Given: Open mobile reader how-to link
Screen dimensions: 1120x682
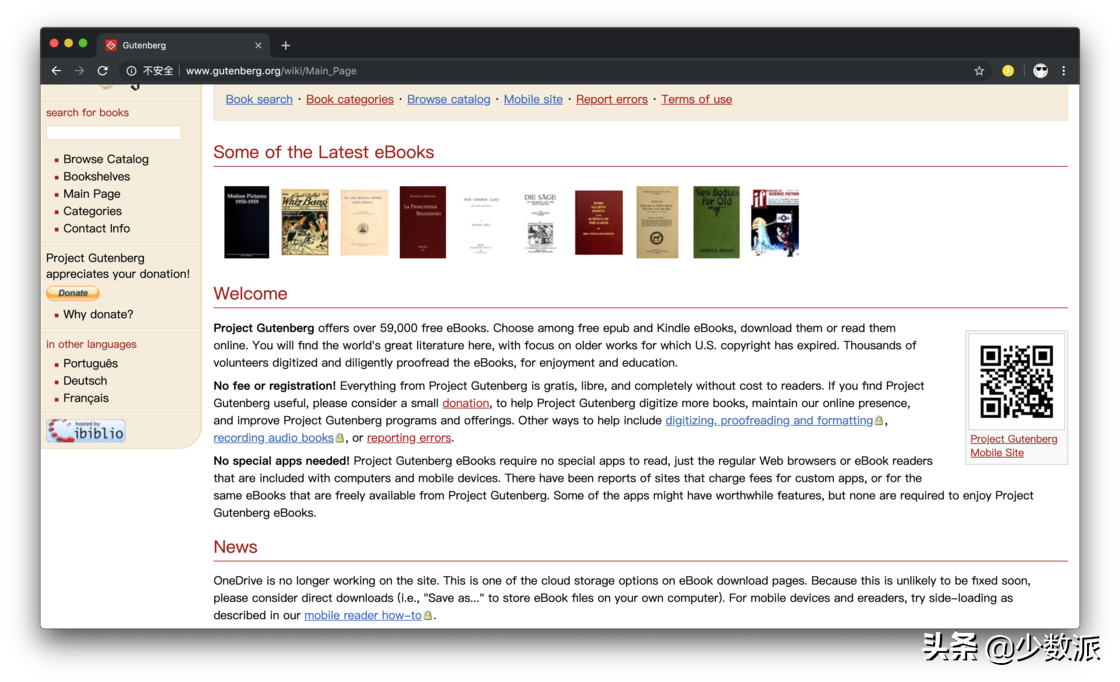Looking at the screenshot, I should pos(363,615).
